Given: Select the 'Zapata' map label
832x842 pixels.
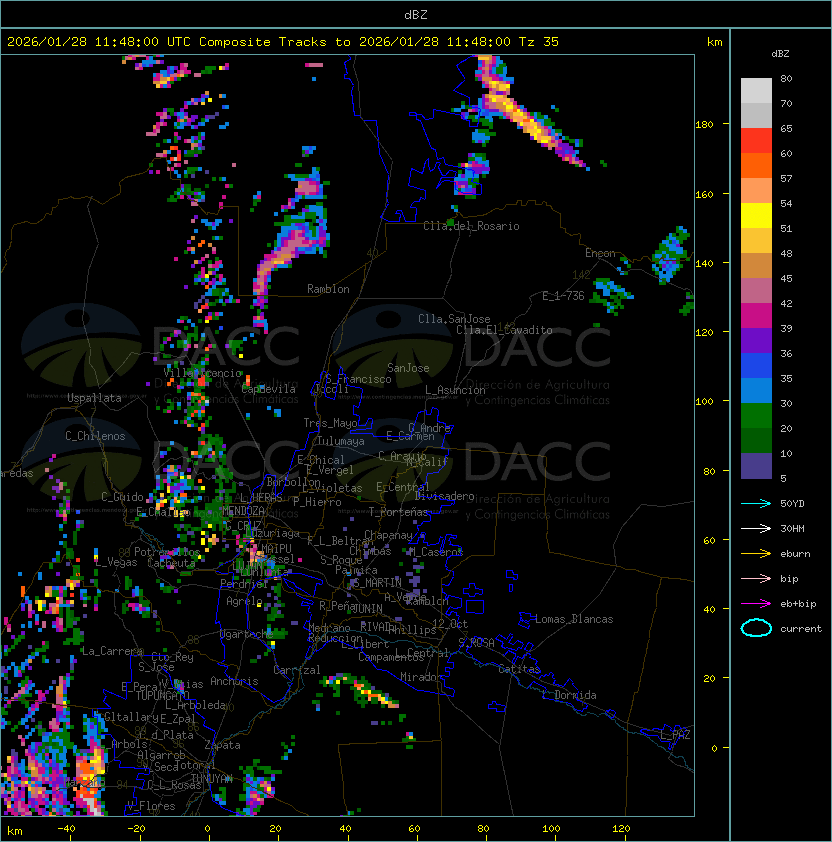Looking at the screenshot, I should (x=222, y=745).
